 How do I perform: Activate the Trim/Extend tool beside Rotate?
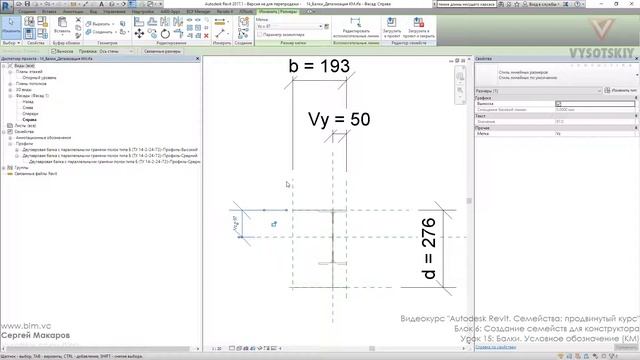[178, 34]
